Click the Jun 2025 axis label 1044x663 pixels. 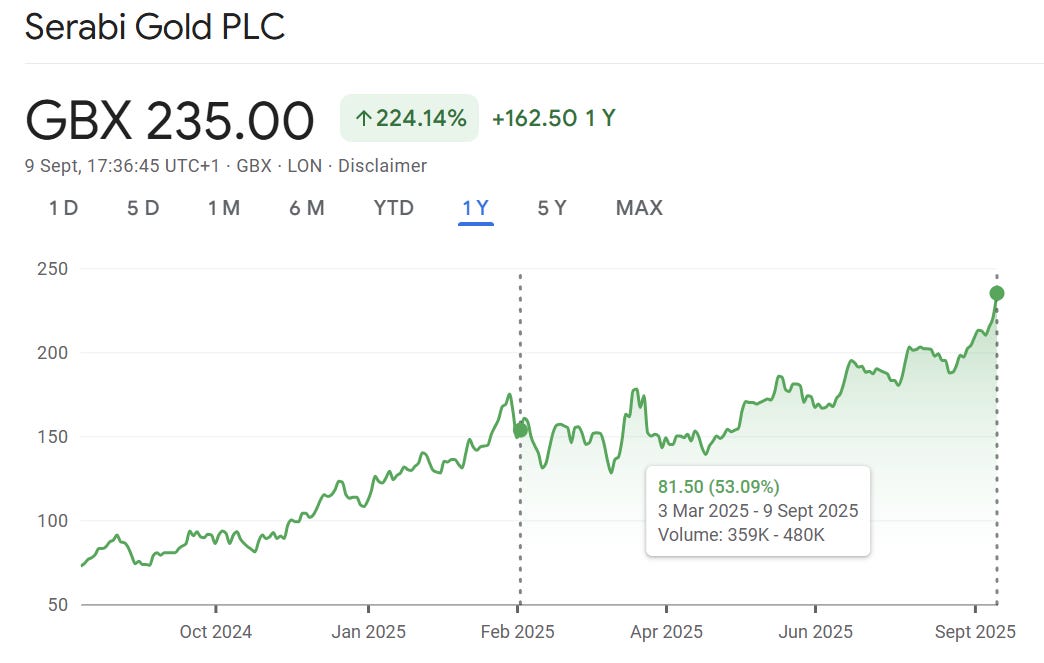pyautogui.click(x=816, y=632)
